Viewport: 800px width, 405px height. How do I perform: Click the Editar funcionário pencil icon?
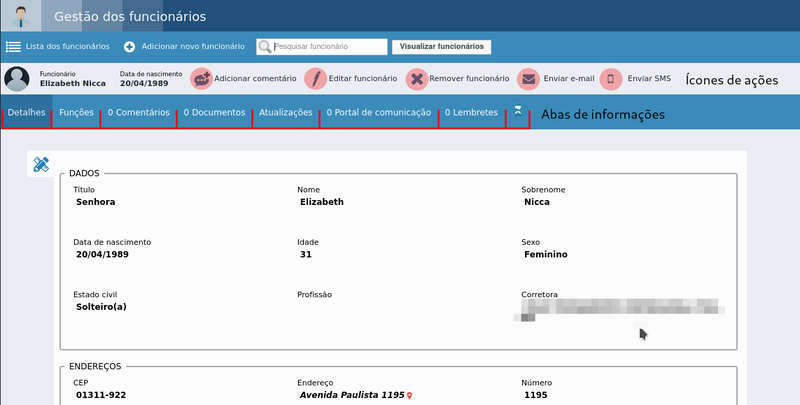click(x=316, y=79)
